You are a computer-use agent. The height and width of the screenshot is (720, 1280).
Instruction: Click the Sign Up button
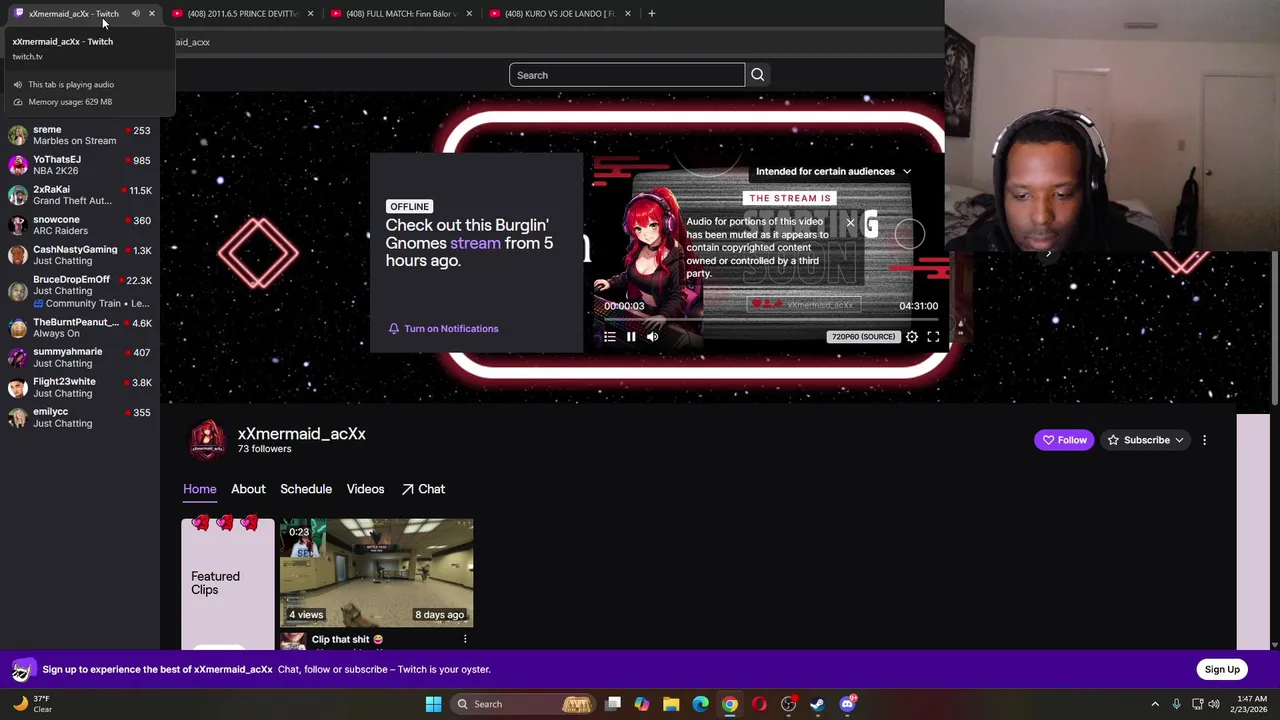pyautogui.click(x=1222, y=669)
